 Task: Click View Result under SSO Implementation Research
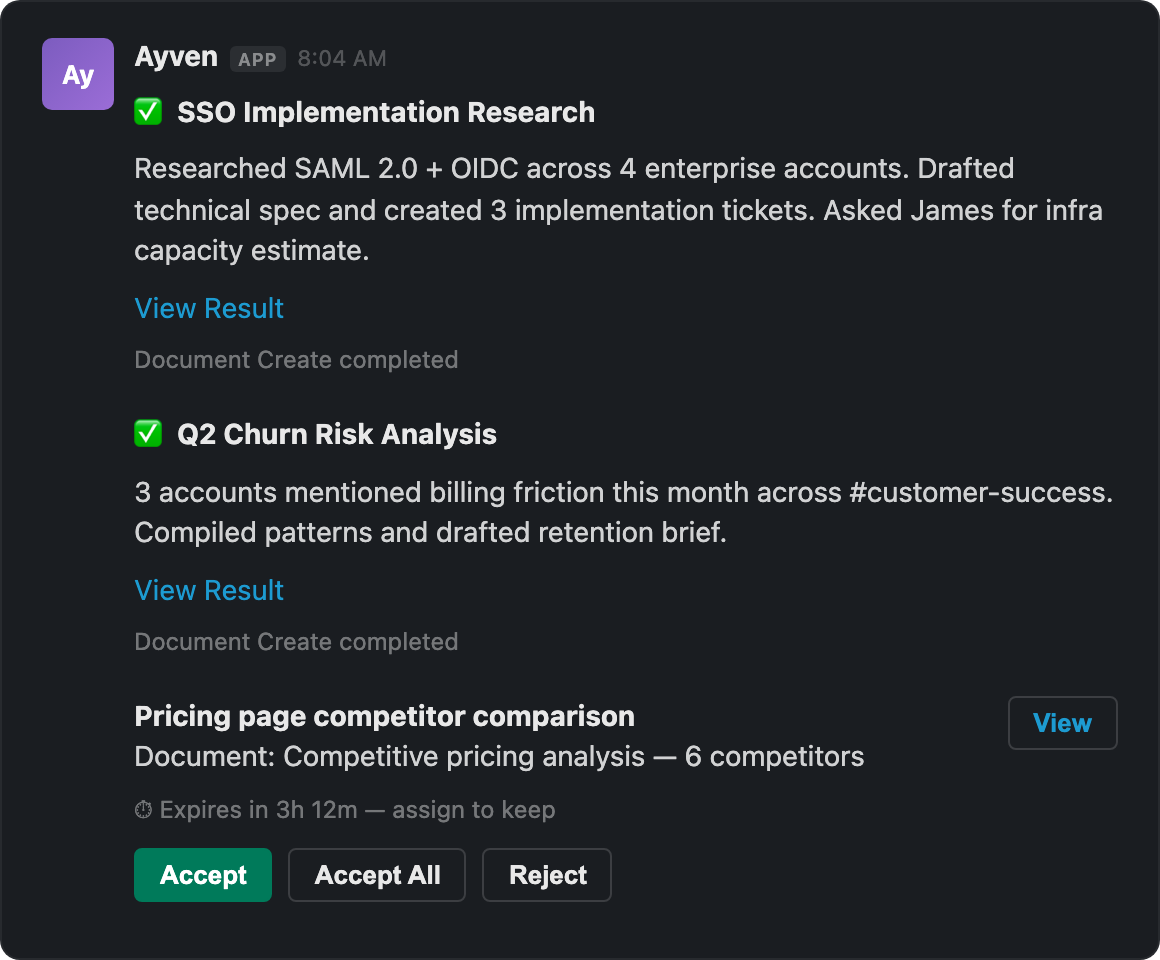coord(208,308)
